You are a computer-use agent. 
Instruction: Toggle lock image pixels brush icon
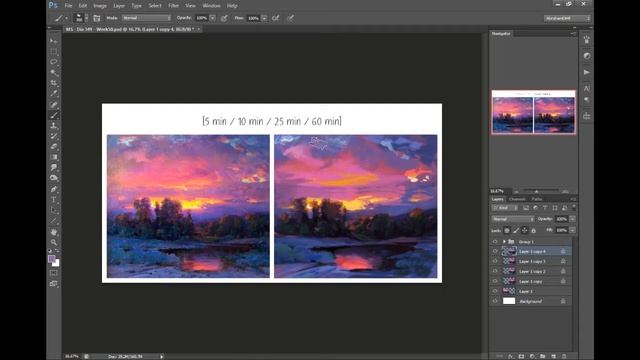(x=516, y=231)
